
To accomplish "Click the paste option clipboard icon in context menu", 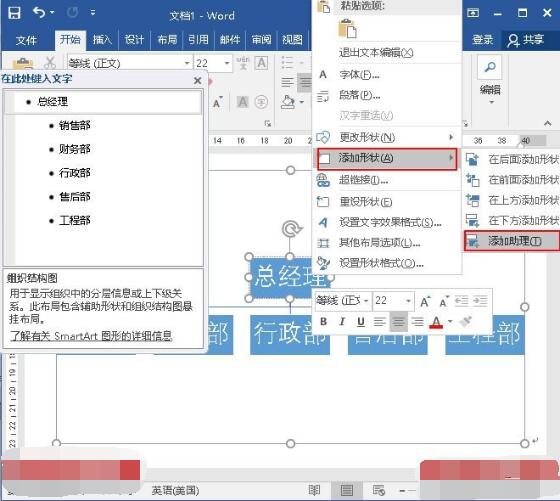I will pyautogui.click(x=347, y=29).
